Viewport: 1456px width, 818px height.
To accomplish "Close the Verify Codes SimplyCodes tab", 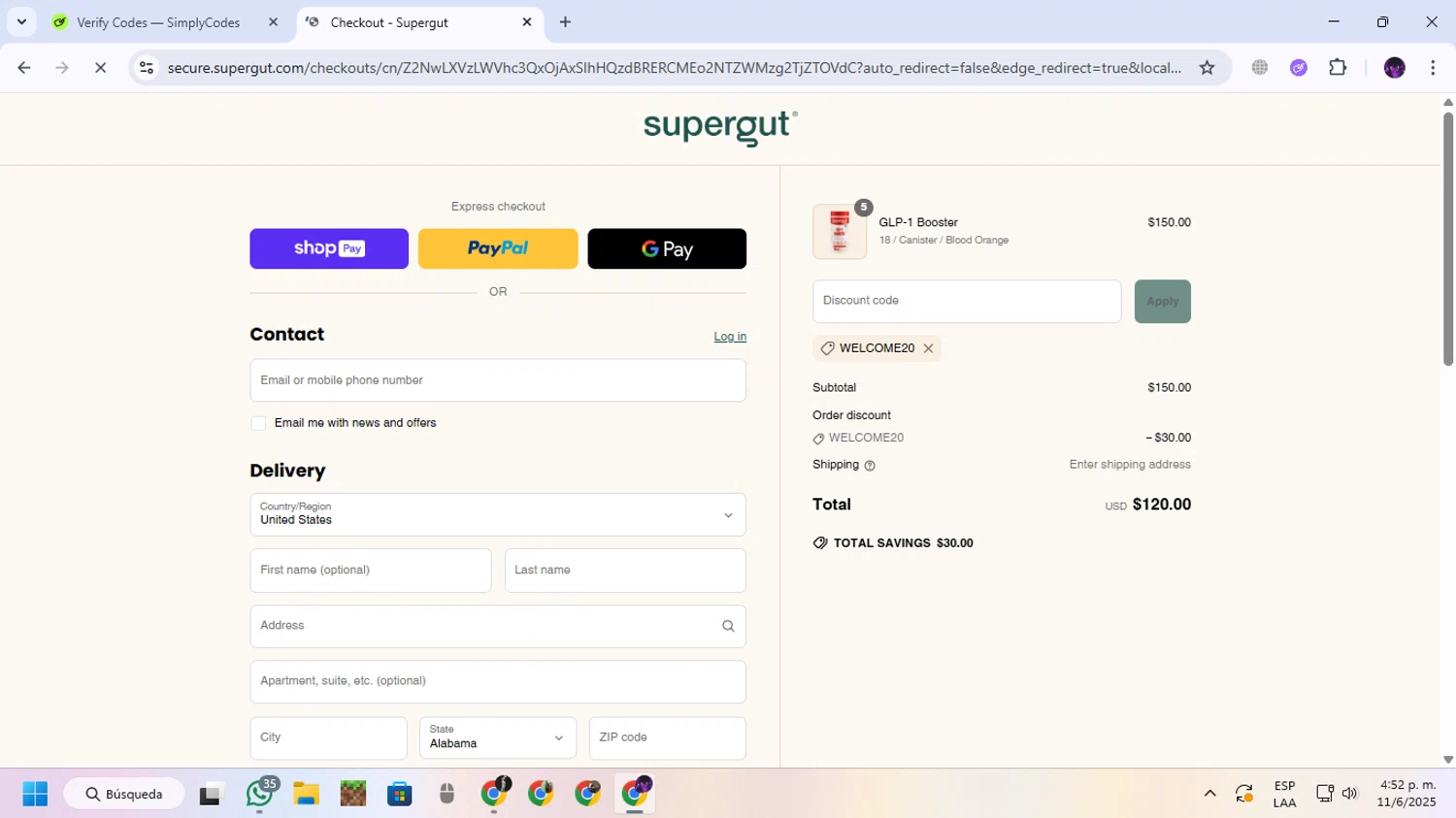I will (x=273, y=22).
